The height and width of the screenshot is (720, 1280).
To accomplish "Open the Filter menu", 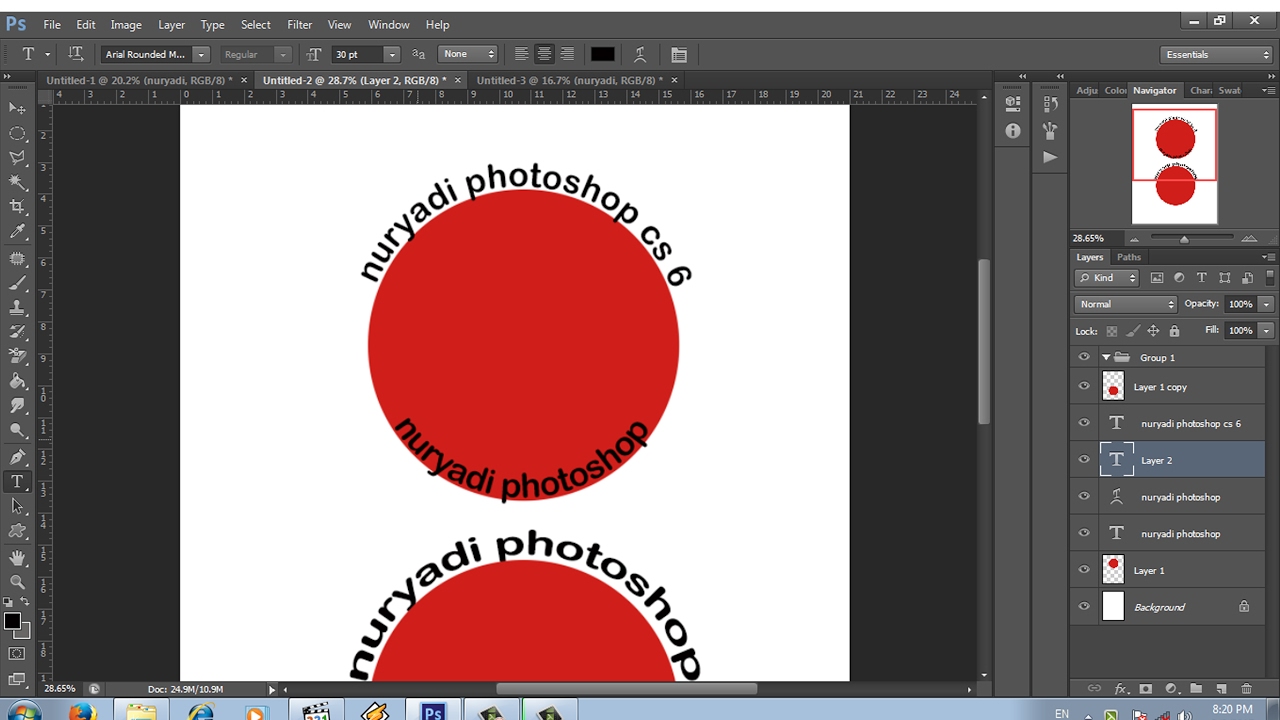I will click(299, 24).
